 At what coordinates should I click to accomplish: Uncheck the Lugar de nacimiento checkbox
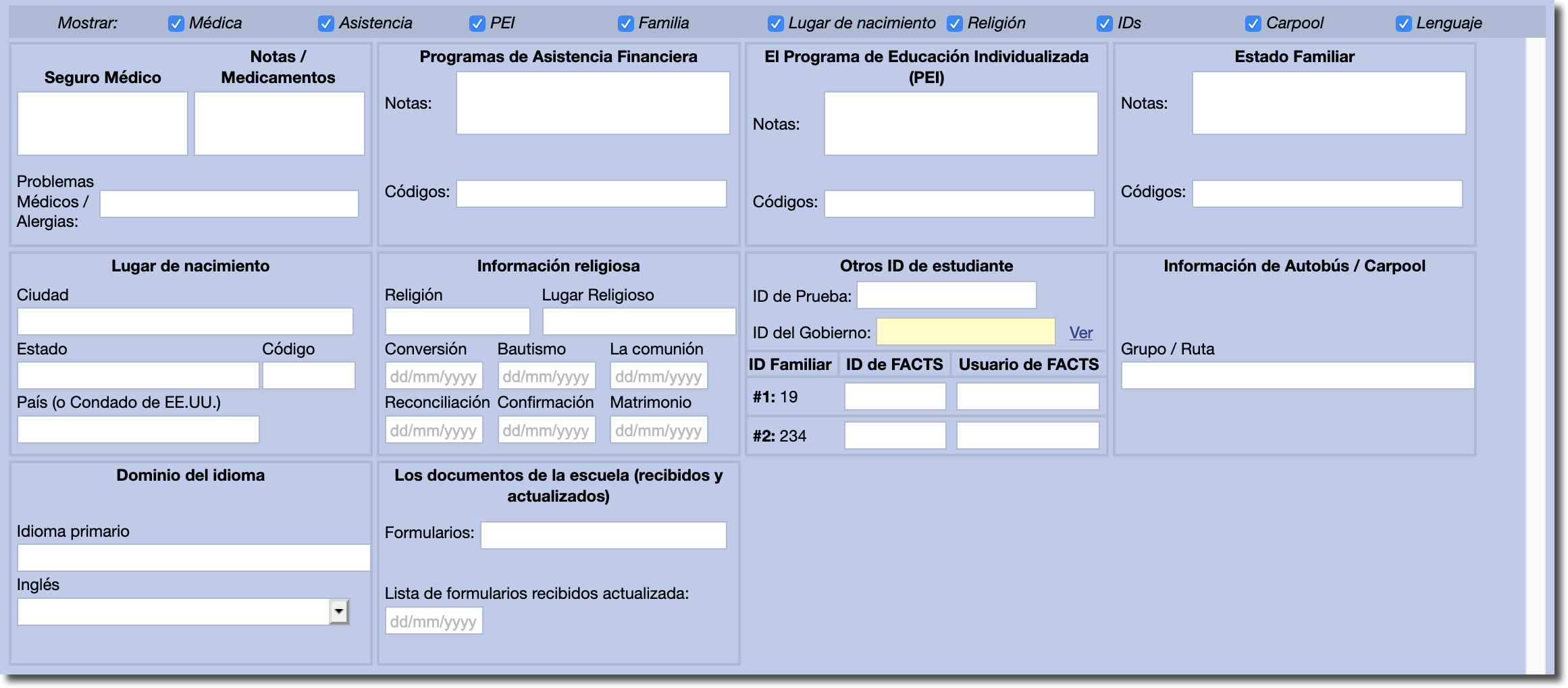[x=776, y=24]
